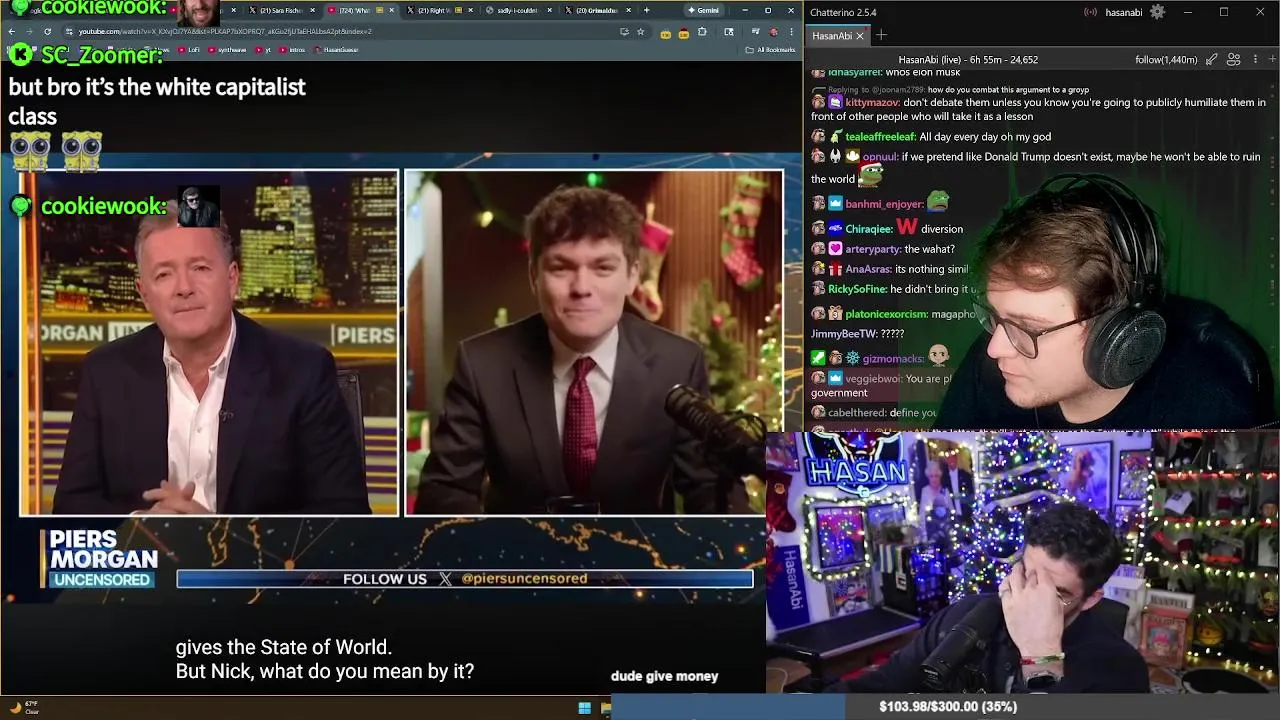
Task: Click the pepe emote after banhmi_enjoyer
Action: [x=937, y=202]
